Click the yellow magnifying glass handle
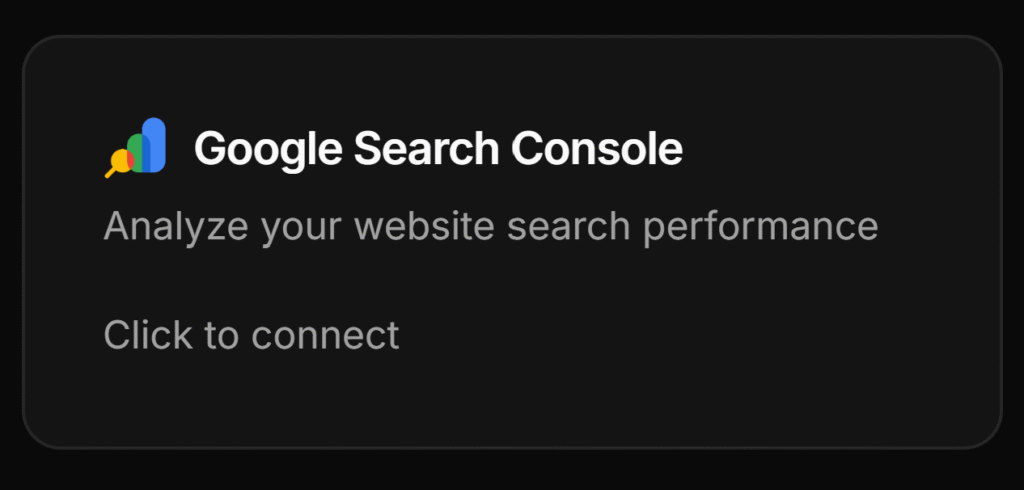1024x490 pixels. tap(111, 173)
